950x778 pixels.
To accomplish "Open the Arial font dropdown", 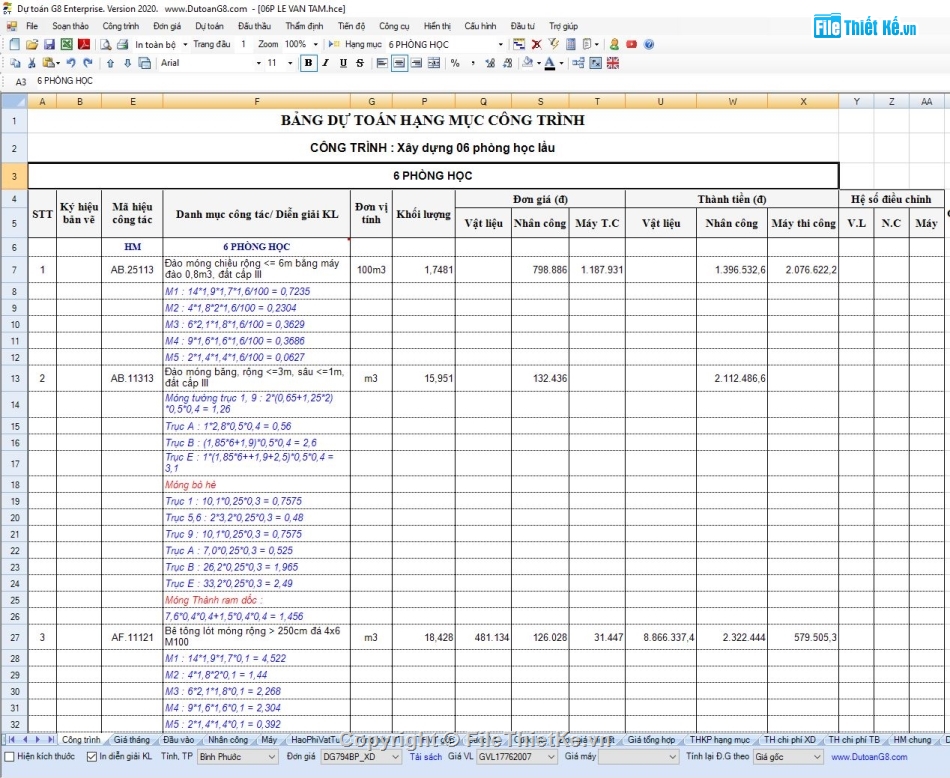I will pos(259,63).
